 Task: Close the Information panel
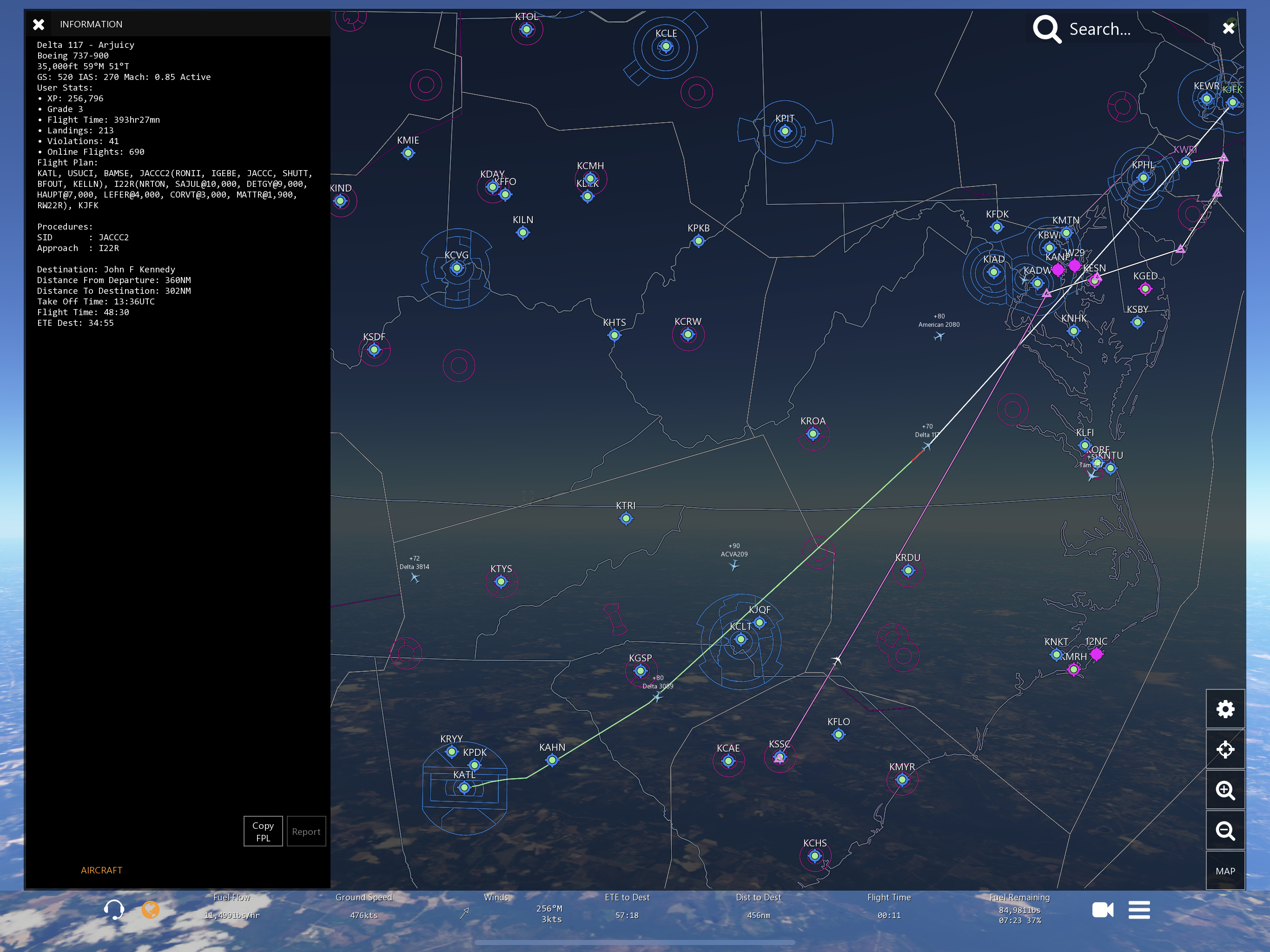pos(39,24)
